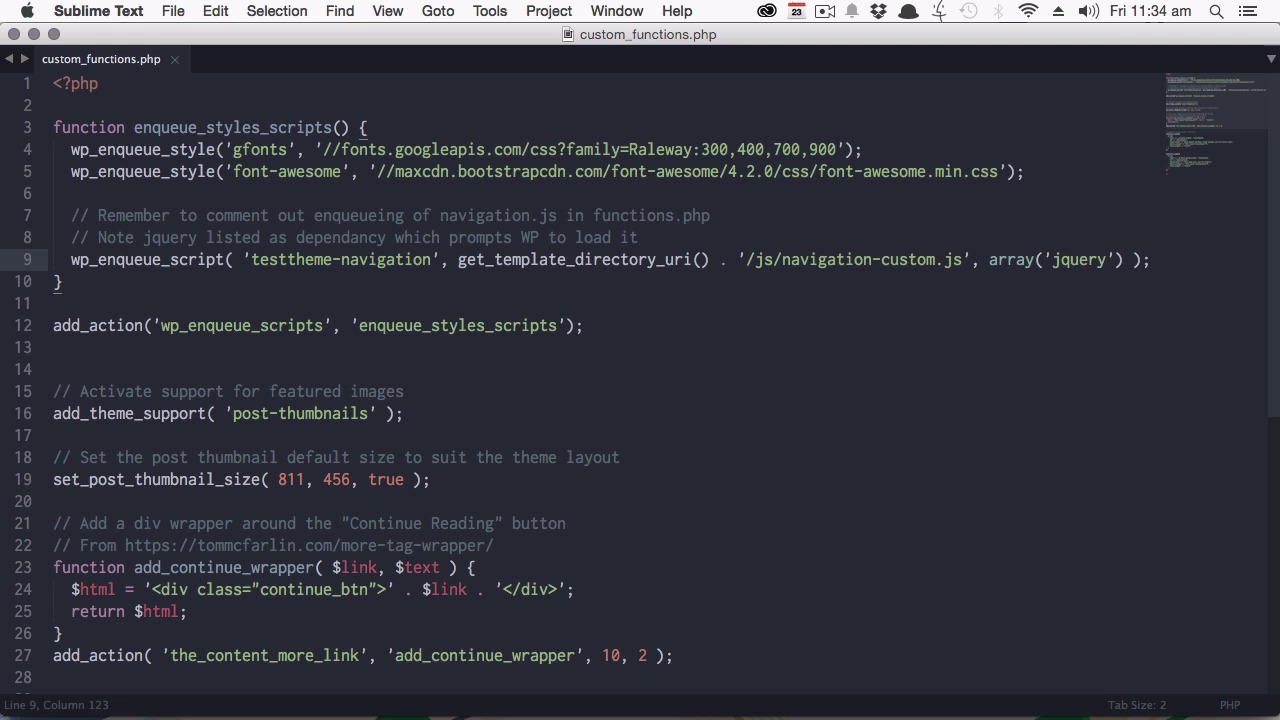
Task: Click the calendar icon showing 23
Action: coord(796,11)
